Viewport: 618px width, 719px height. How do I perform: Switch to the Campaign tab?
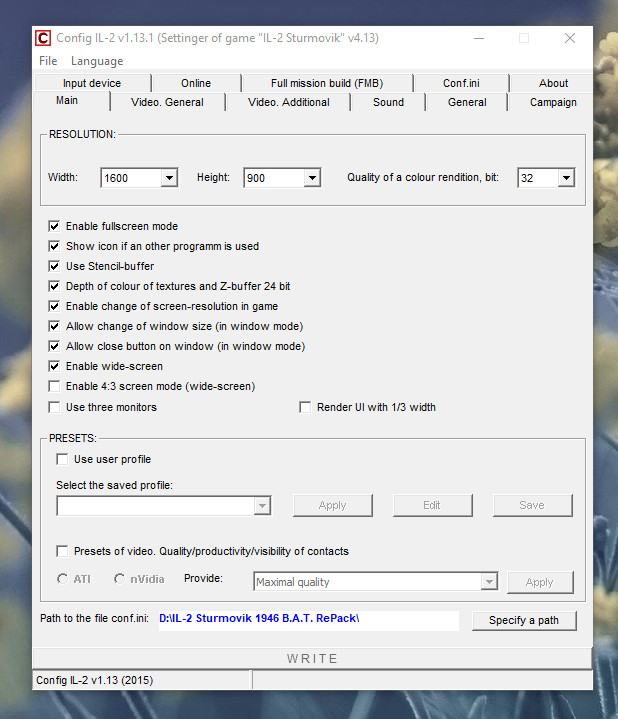(553, 102)
